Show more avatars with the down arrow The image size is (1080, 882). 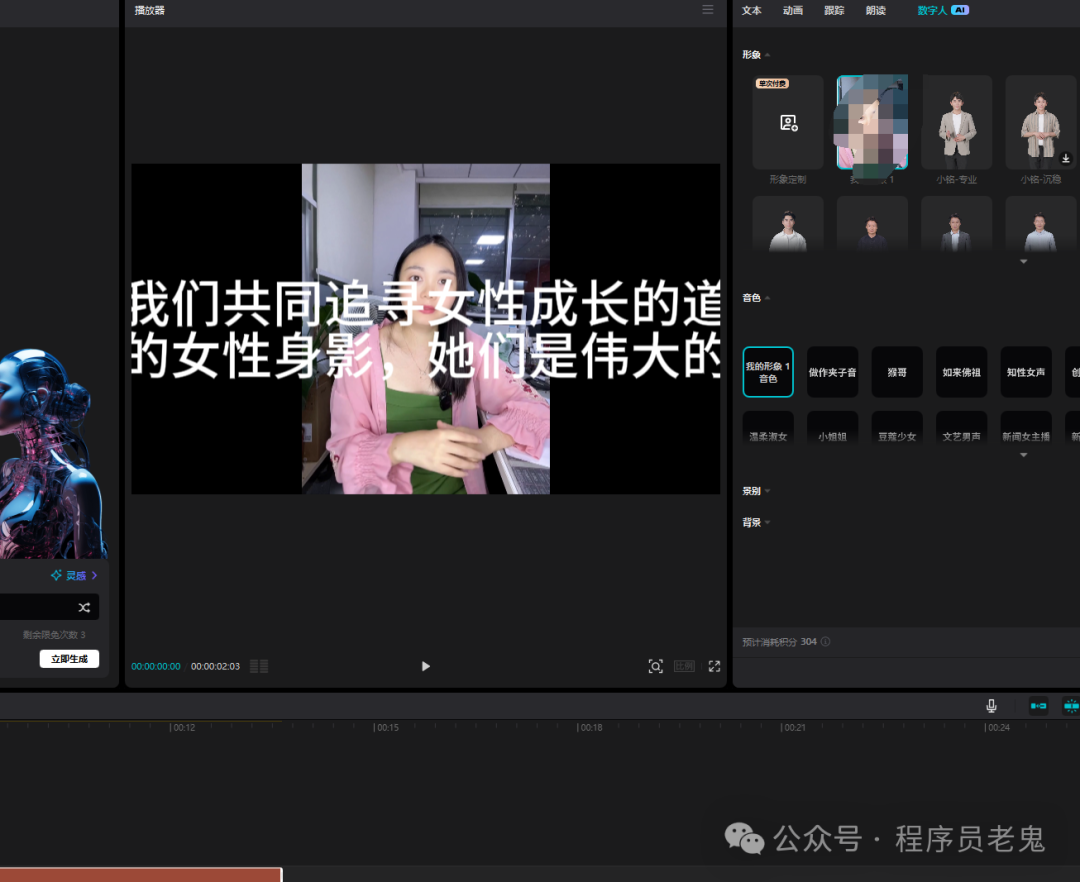(1024, 262)
